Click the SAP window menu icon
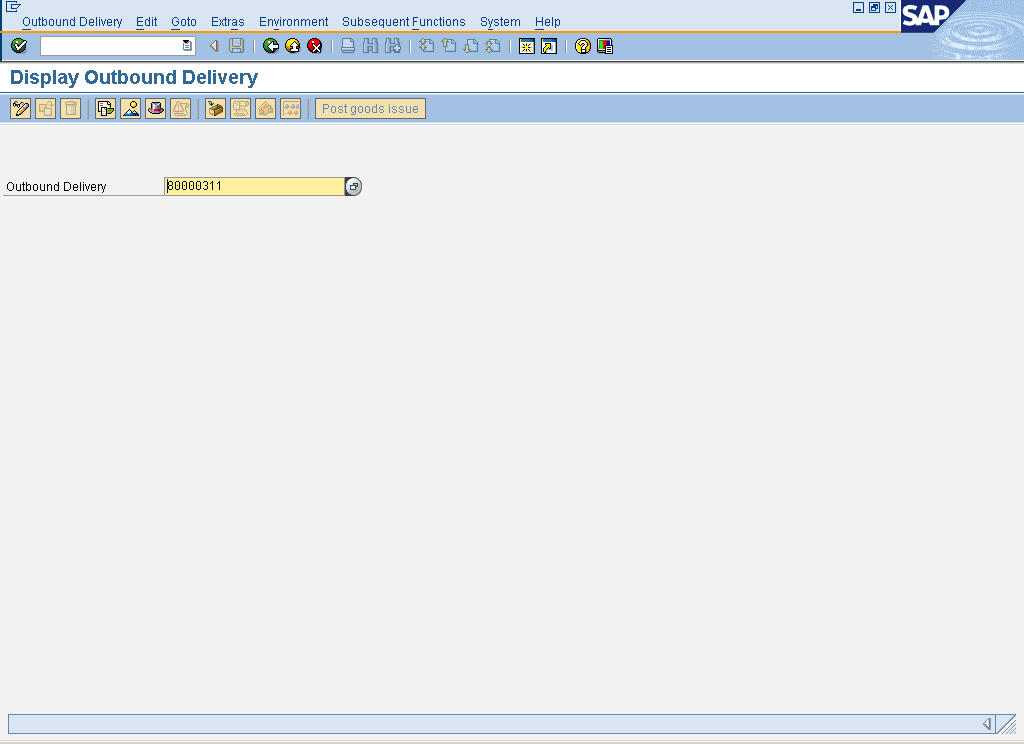Screen dimensions: 1024x744 pos(13,7)
